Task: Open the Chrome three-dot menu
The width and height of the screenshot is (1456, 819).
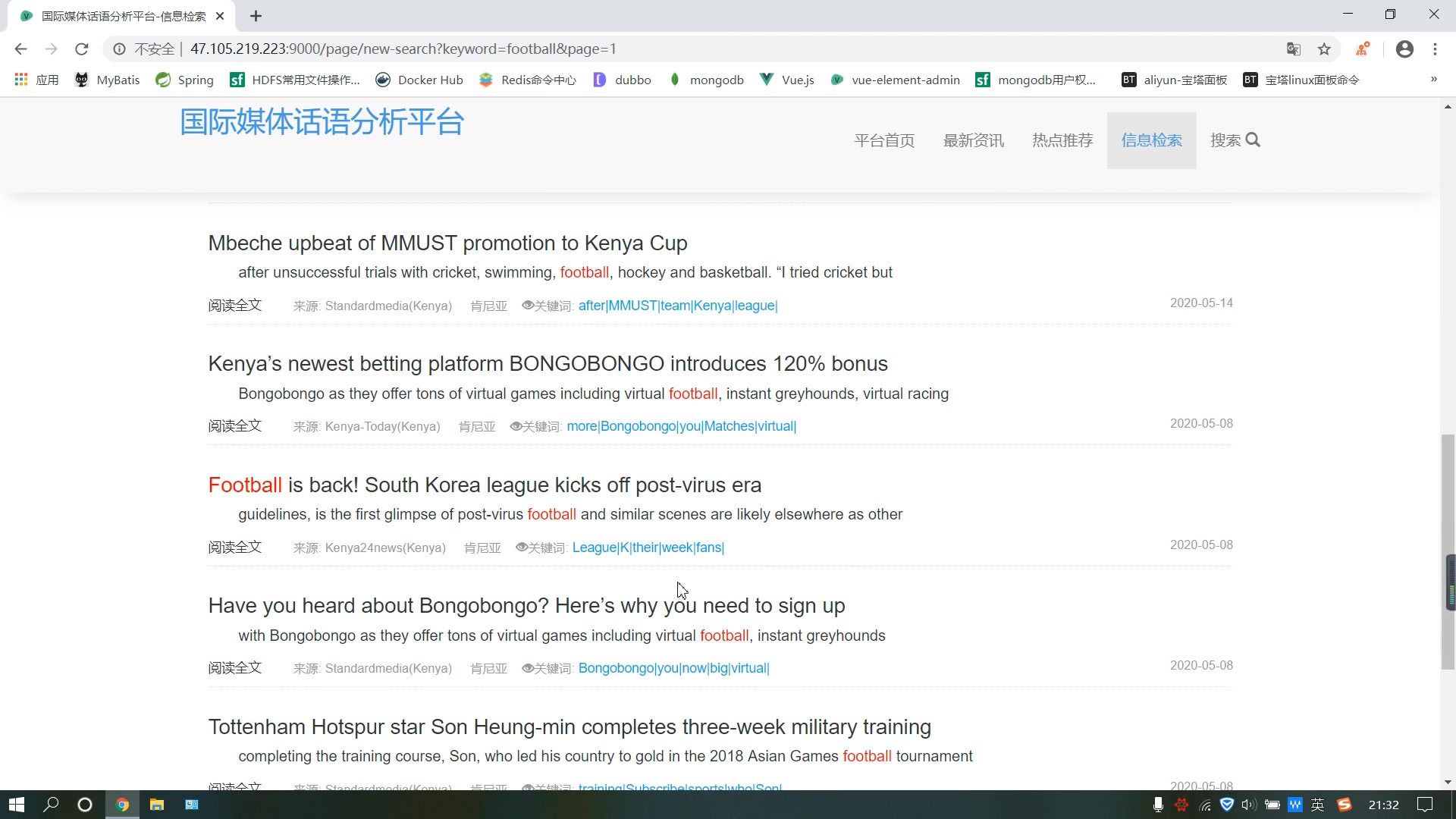Action: (x=1435, y=49)
